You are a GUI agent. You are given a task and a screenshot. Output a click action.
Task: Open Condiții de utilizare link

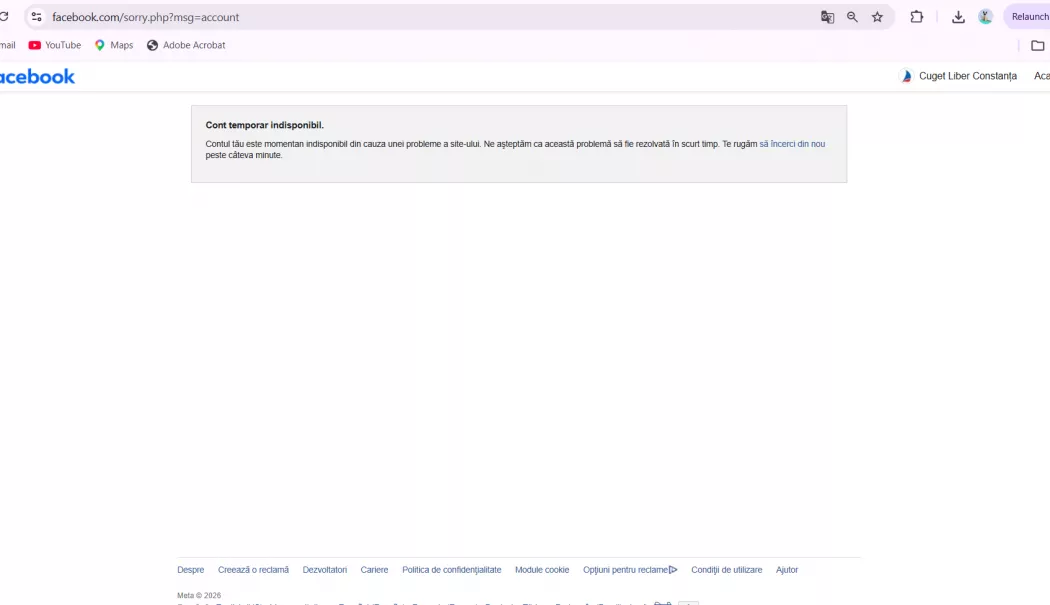pyautogui.click(x=727, y=570)
